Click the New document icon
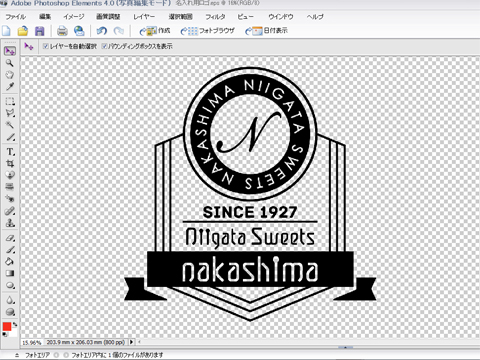 pos(7,31)
